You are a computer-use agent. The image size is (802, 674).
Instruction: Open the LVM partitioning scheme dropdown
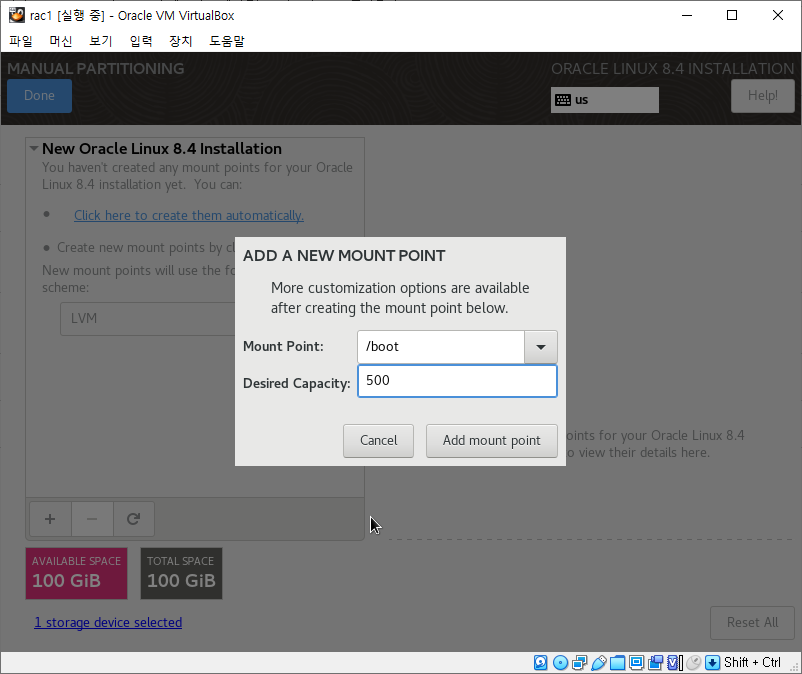pyautogui.click(x=147, y=319)
